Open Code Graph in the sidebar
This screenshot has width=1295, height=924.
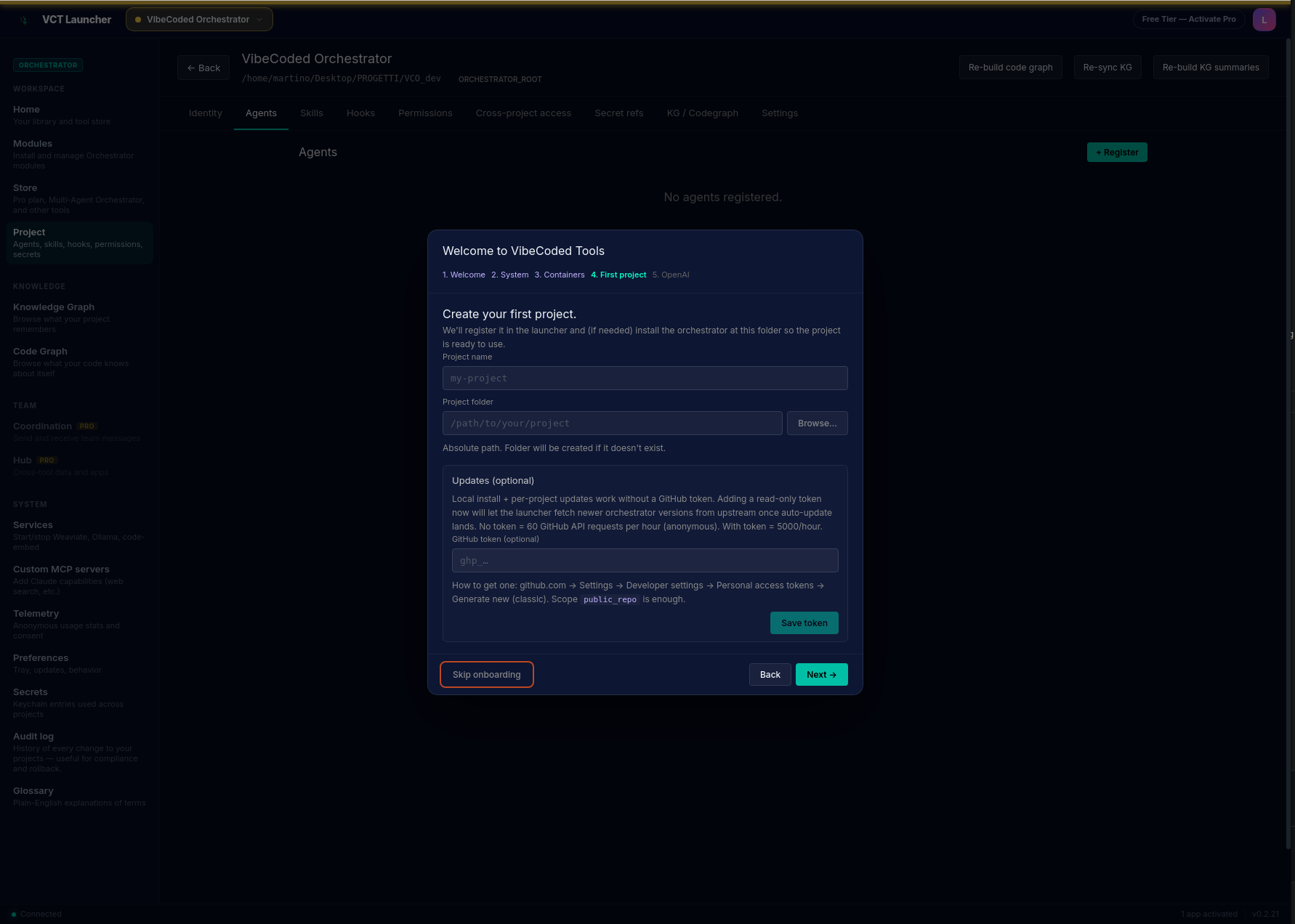[x=79, y=362]
